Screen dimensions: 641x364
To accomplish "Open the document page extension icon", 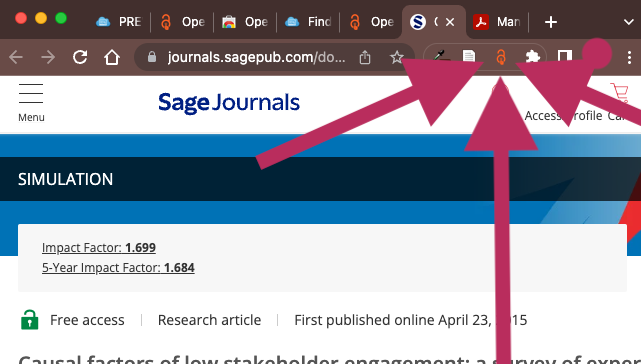I will [469, 56].
